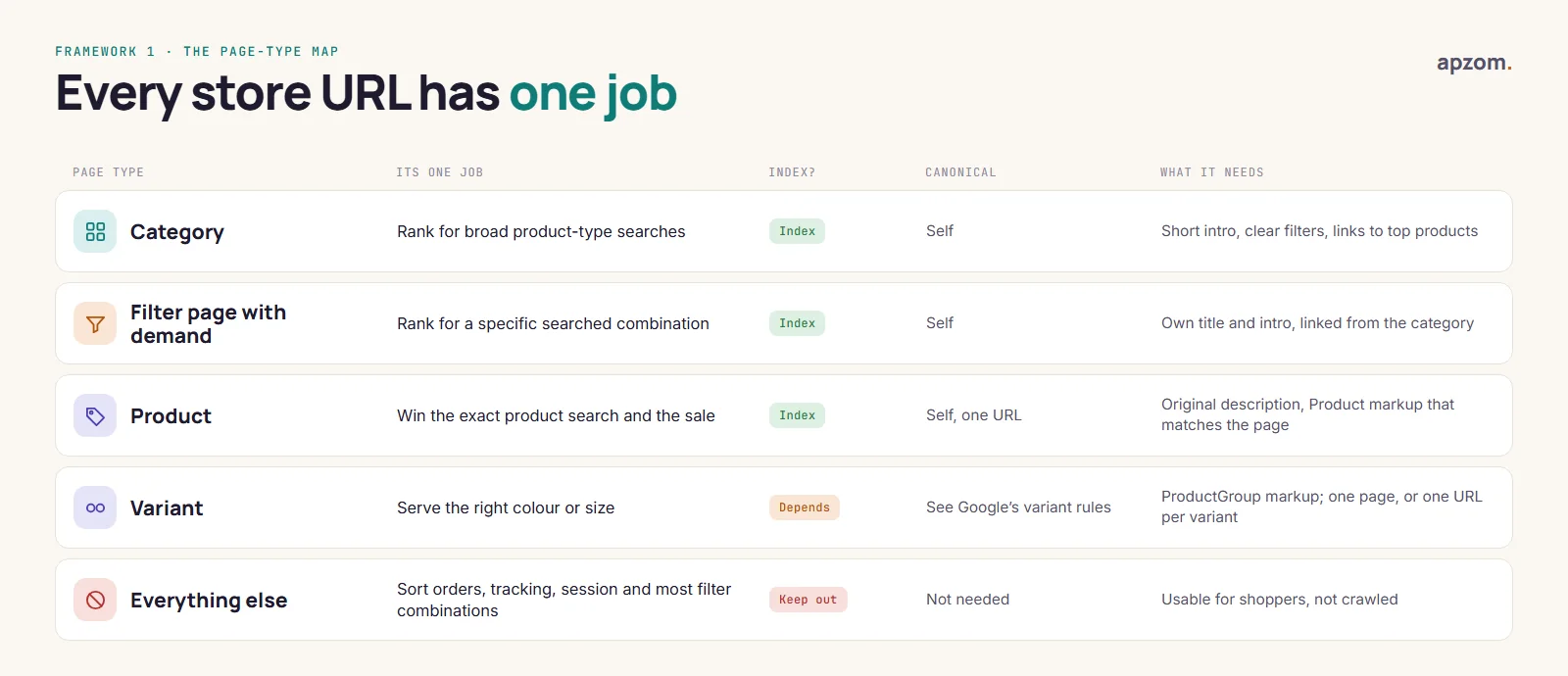Select the Index badge in the Product row
Viewport: 1568px width, 676px height.
coord(797,415)
